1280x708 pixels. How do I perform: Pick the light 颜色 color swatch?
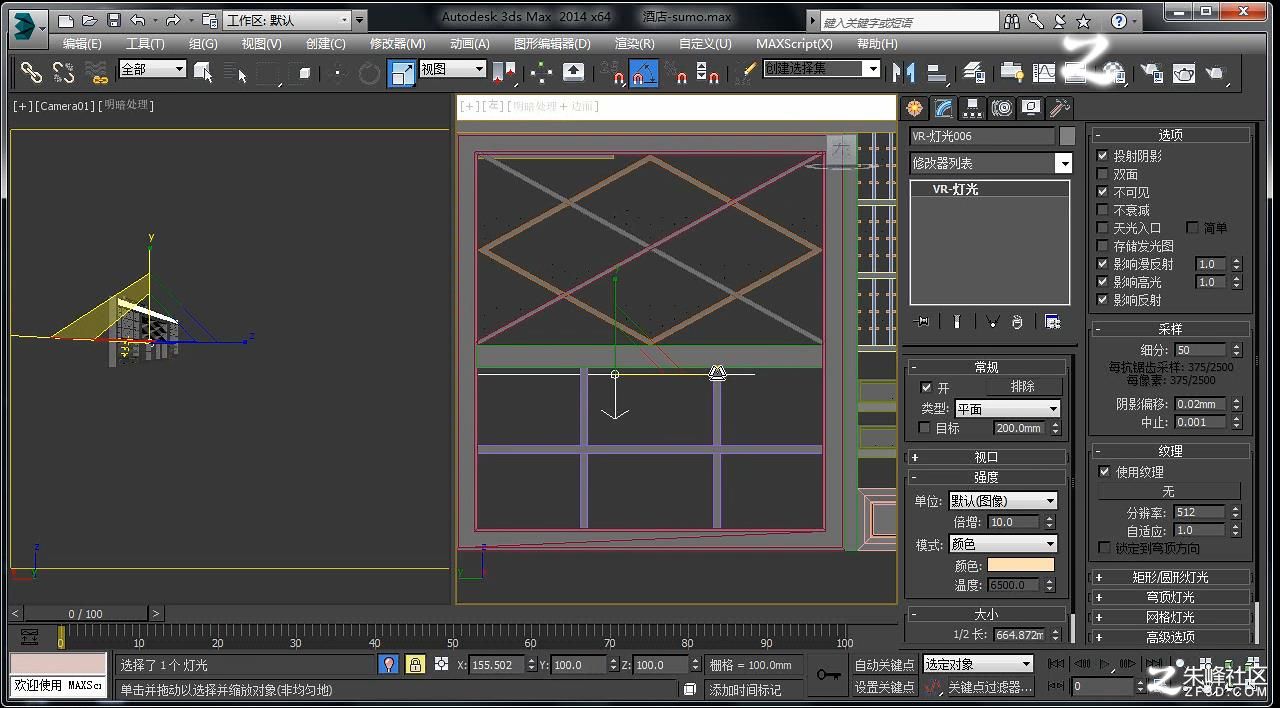pyautogui.click(x=1021, y=566)
